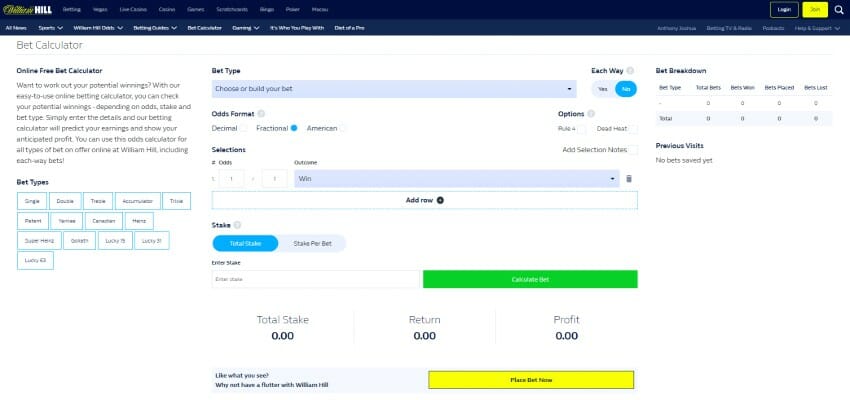Switch stake mode to Stake Per Bet
Viewport: 850px width, 400px height.
pos(313,243)
